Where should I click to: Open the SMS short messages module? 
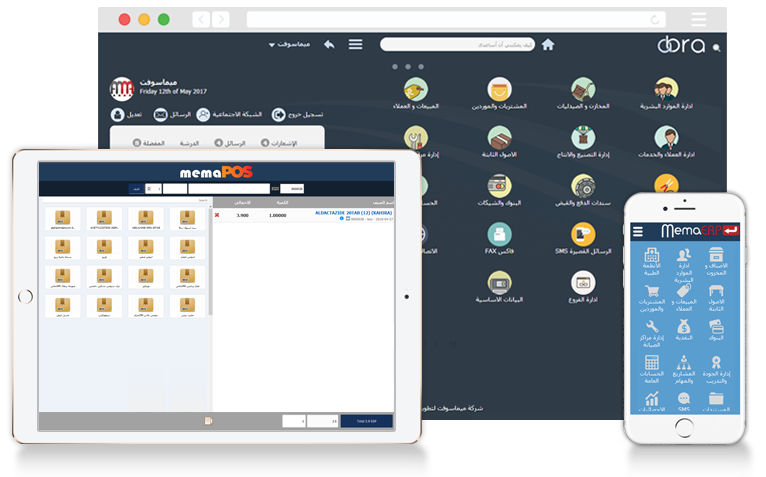pos(583,234)
